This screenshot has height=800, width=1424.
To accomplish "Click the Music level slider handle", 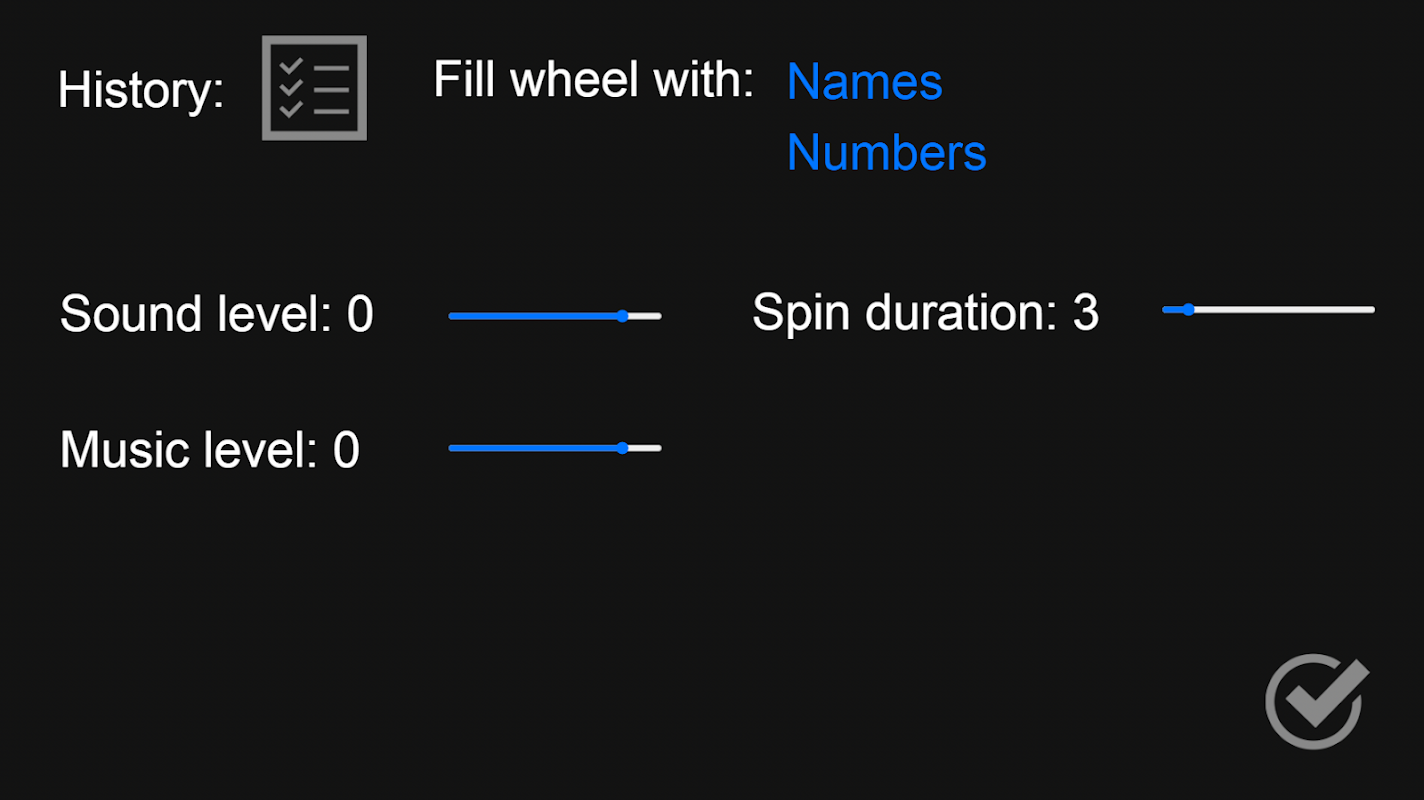I will coord(622,448).
